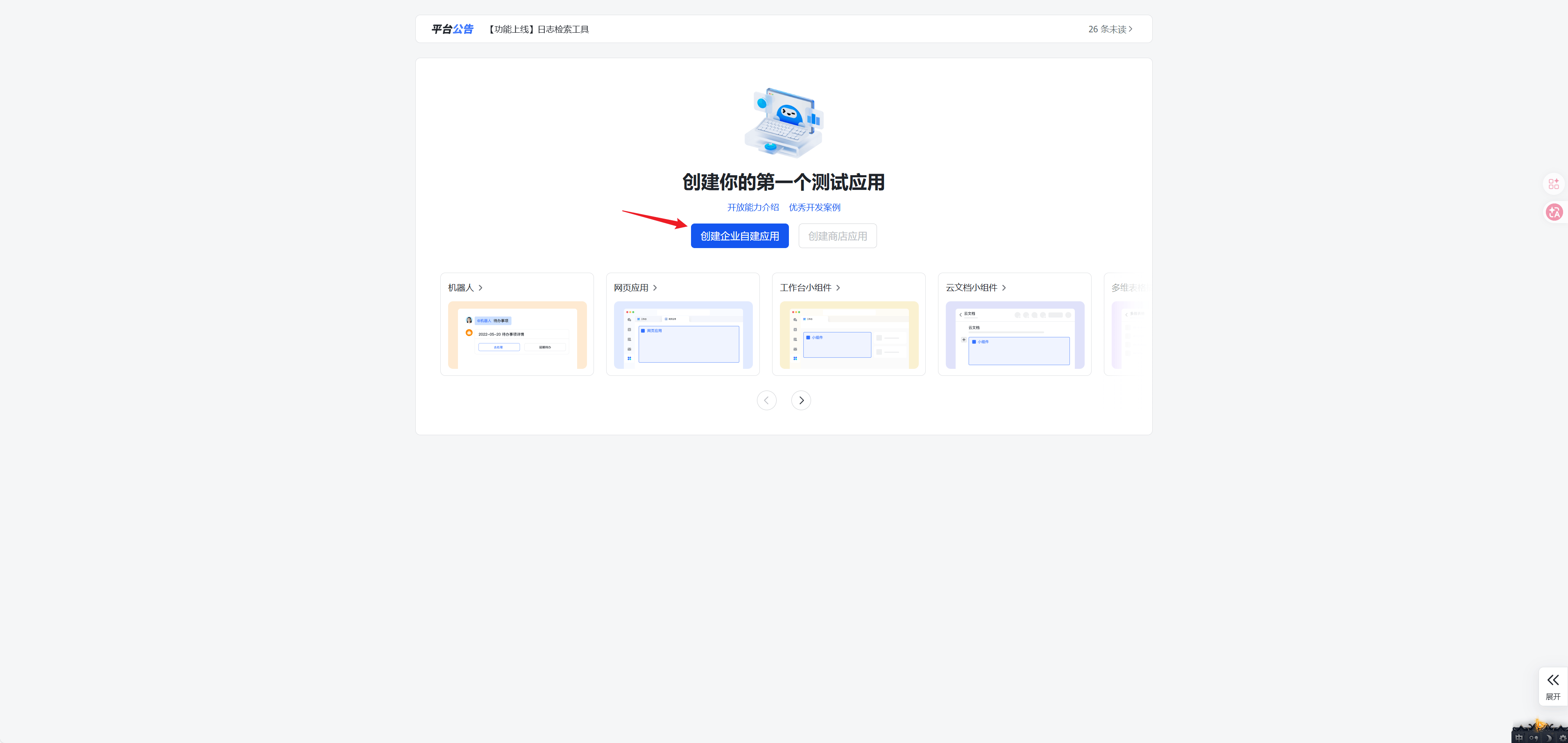Viewport: 1568px width, 743px height.
Task: Toggle the IME moon mode icon
Action: tap(1548, 738)
